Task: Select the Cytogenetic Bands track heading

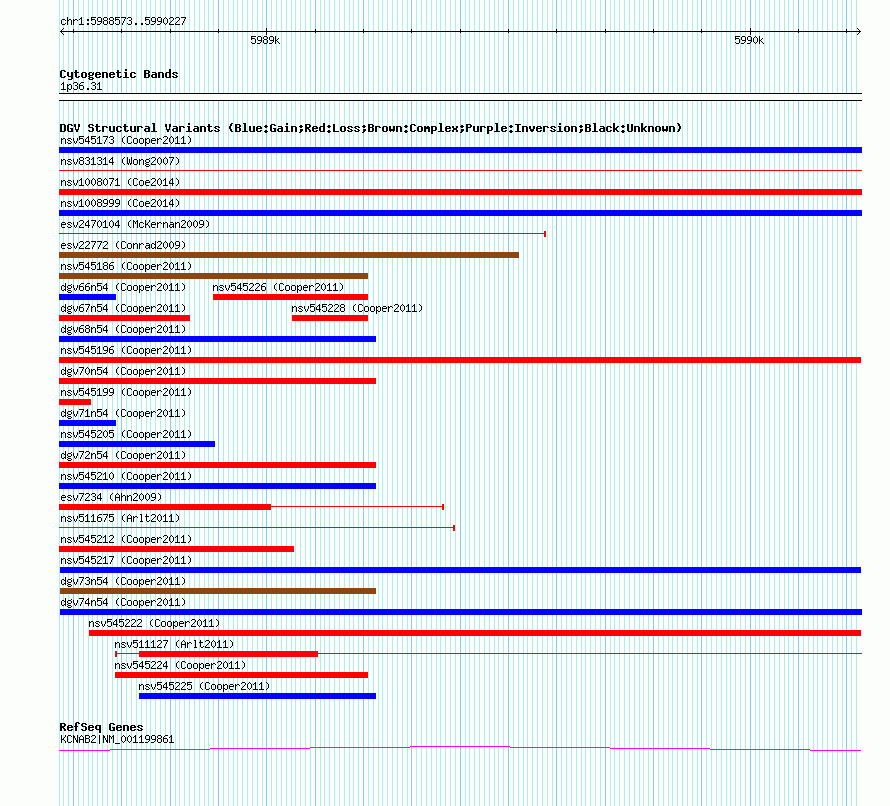Action: point(119,74)
